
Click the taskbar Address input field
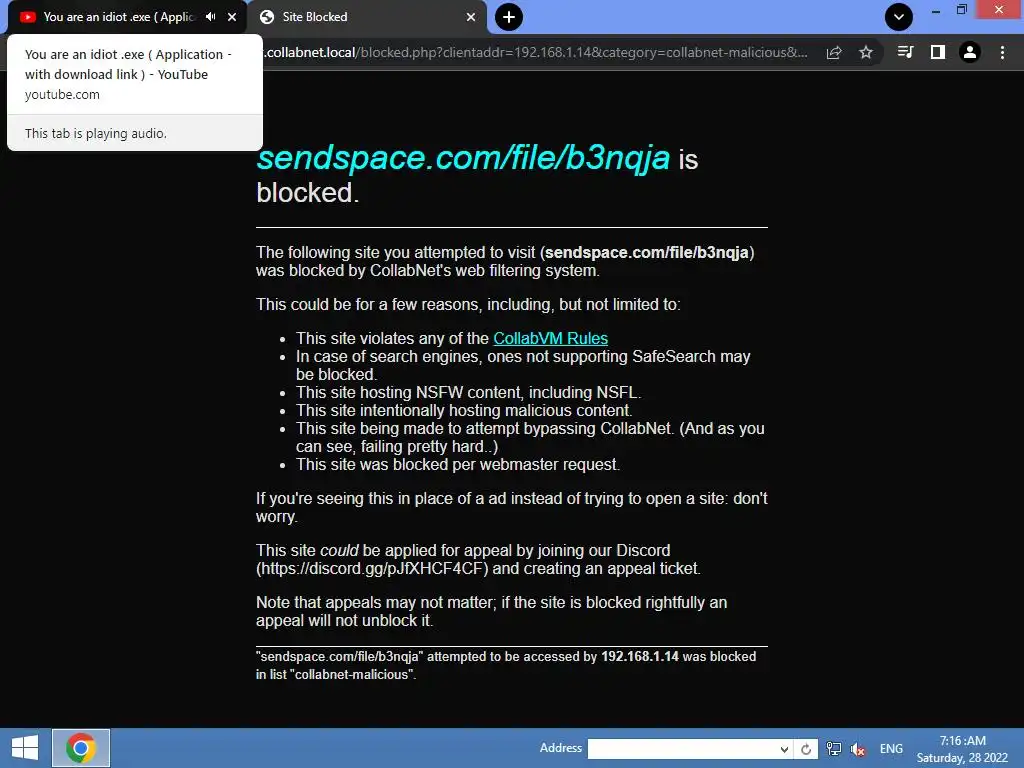[x=683, y=748]
